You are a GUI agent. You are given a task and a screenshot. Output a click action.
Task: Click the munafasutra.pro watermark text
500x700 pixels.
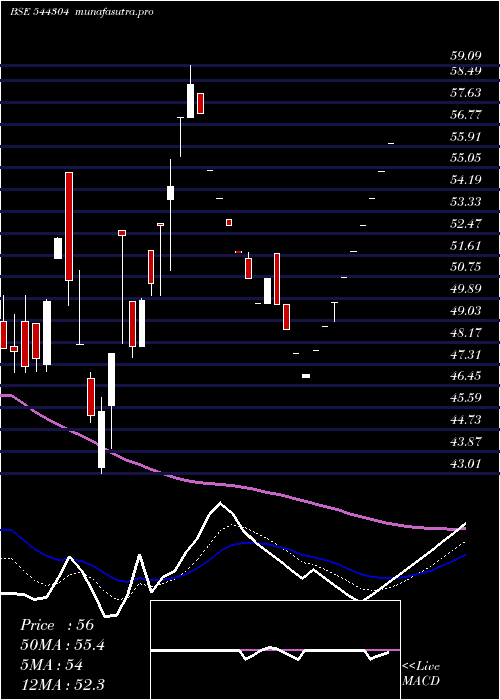[x=115, y=12]
